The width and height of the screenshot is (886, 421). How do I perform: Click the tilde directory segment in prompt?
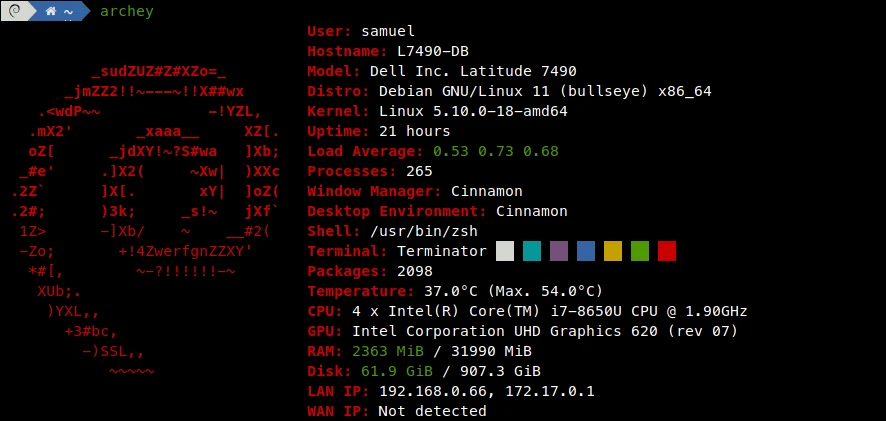point(68,12)
